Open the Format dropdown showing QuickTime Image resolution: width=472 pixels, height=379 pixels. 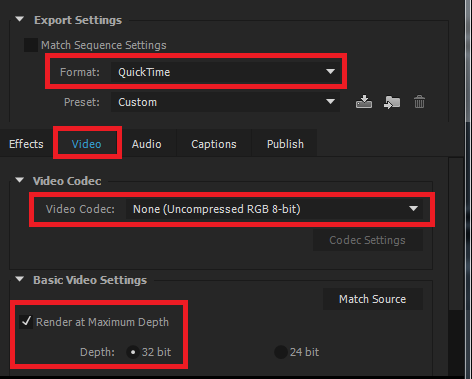[225, 72]
